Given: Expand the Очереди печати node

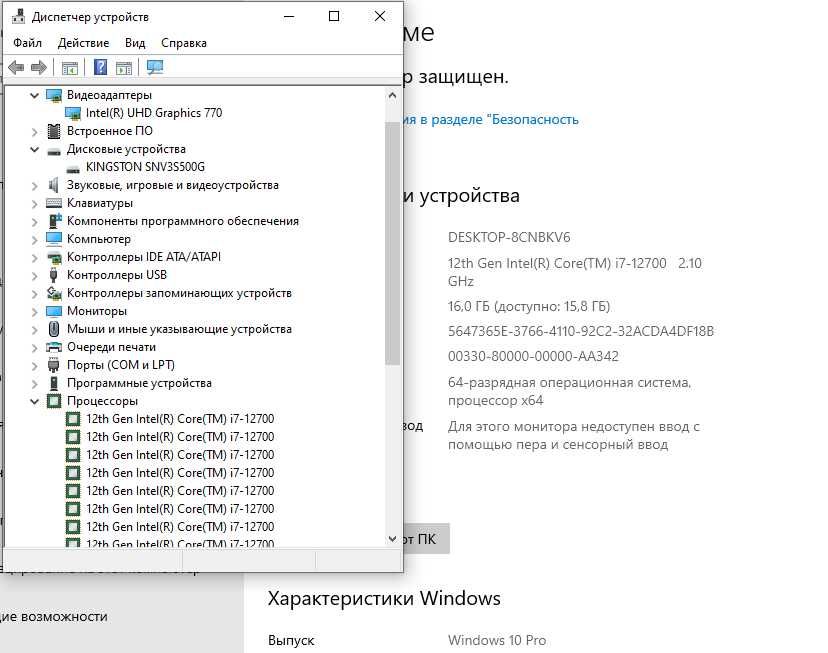Looking at the screenshot, I should click(34, 348).
